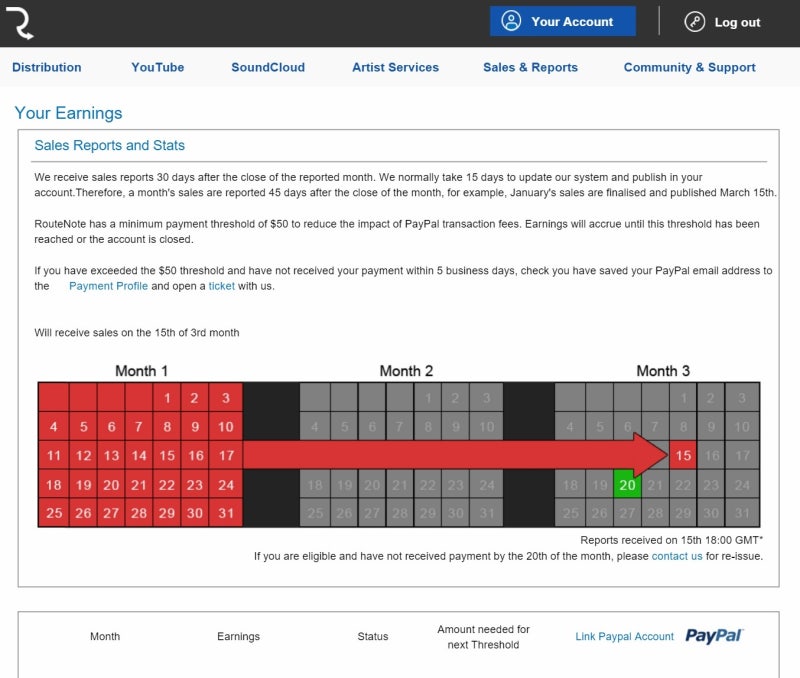The image size is (800, 678).
Task: Open the ticket link
Action: [221, 286]
